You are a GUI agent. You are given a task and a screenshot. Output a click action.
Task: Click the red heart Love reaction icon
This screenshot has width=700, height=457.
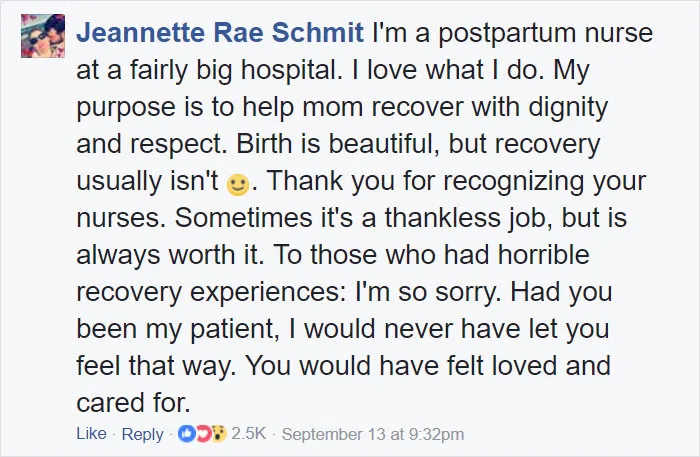coord(202,433)
